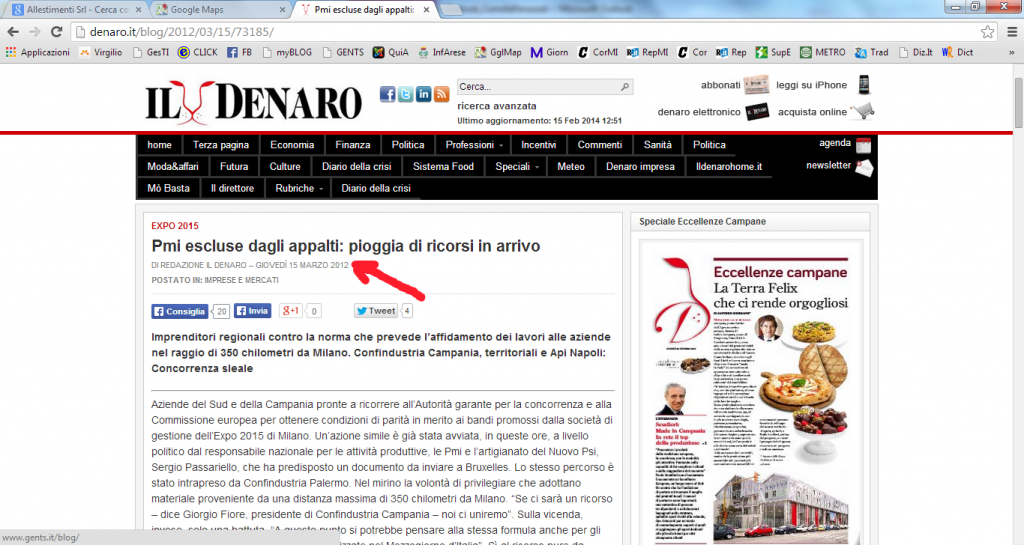Open the ricerca avanzata link
1024x545 pixels.
(x=497, y=106)
